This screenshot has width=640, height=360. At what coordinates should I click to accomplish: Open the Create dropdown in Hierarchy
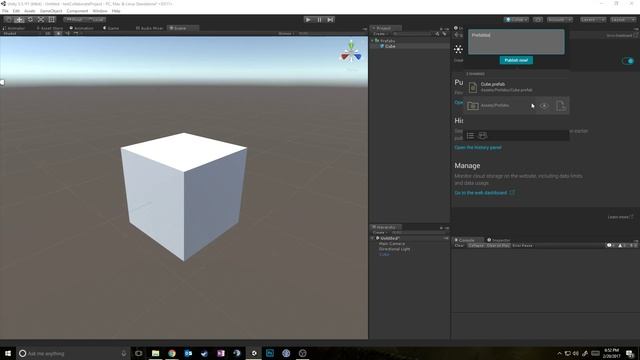coord(380,232)
